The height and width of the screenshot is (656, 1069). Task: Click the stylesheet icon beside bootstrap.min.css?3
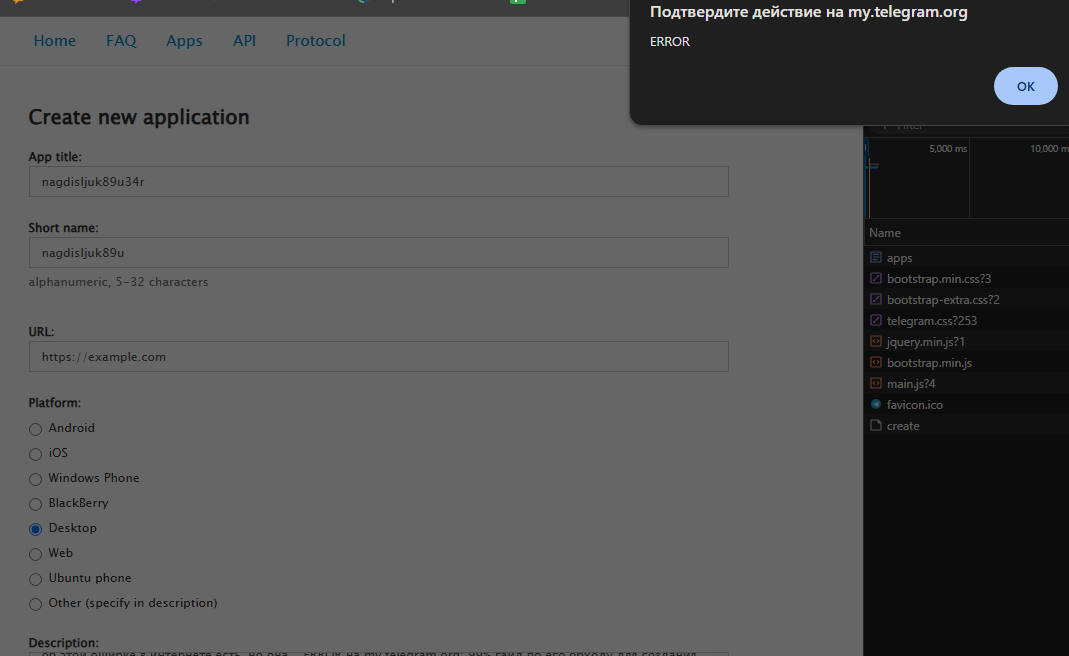876,278
